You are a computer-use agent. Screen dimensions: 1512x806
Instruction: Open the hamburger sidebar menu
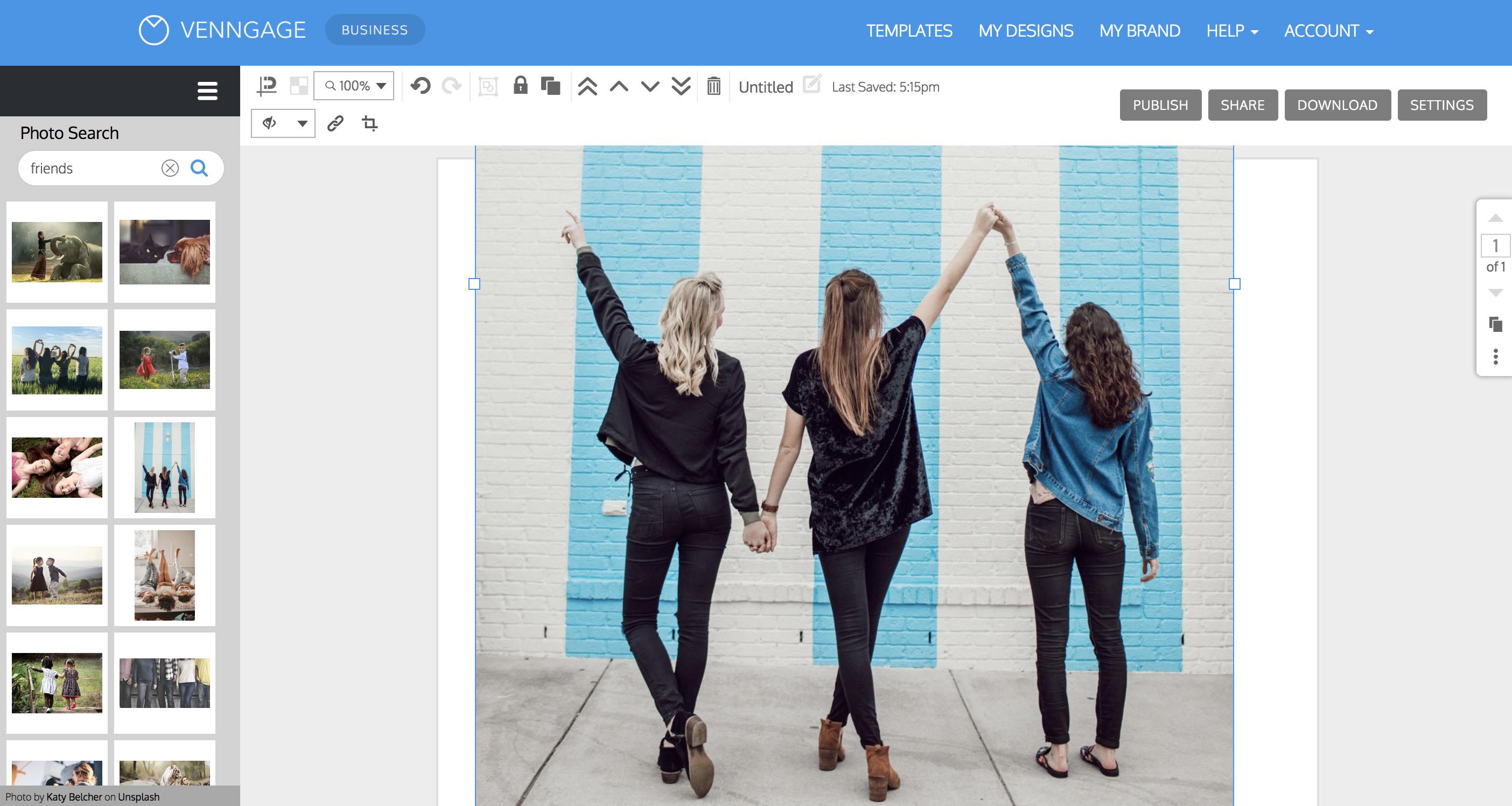207,91
